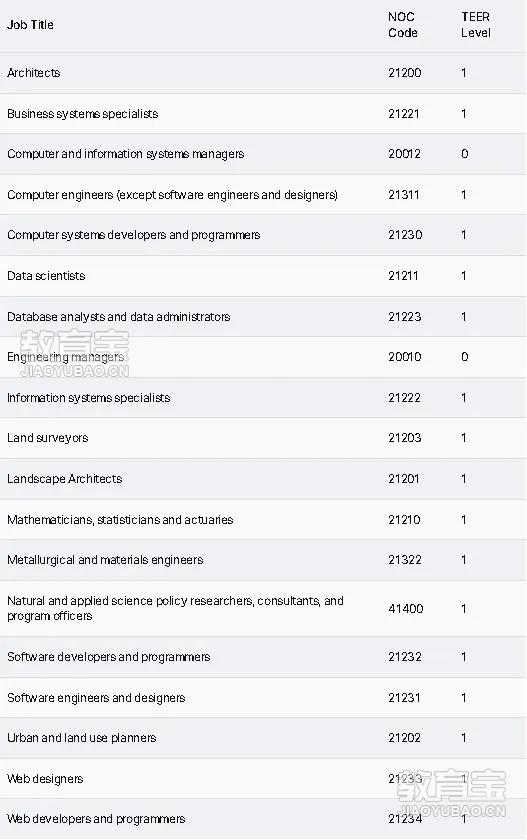The width and height of the screenshot is (527, 840).
Task: Select Web developers and programmers row
Action: coord(263,819)
